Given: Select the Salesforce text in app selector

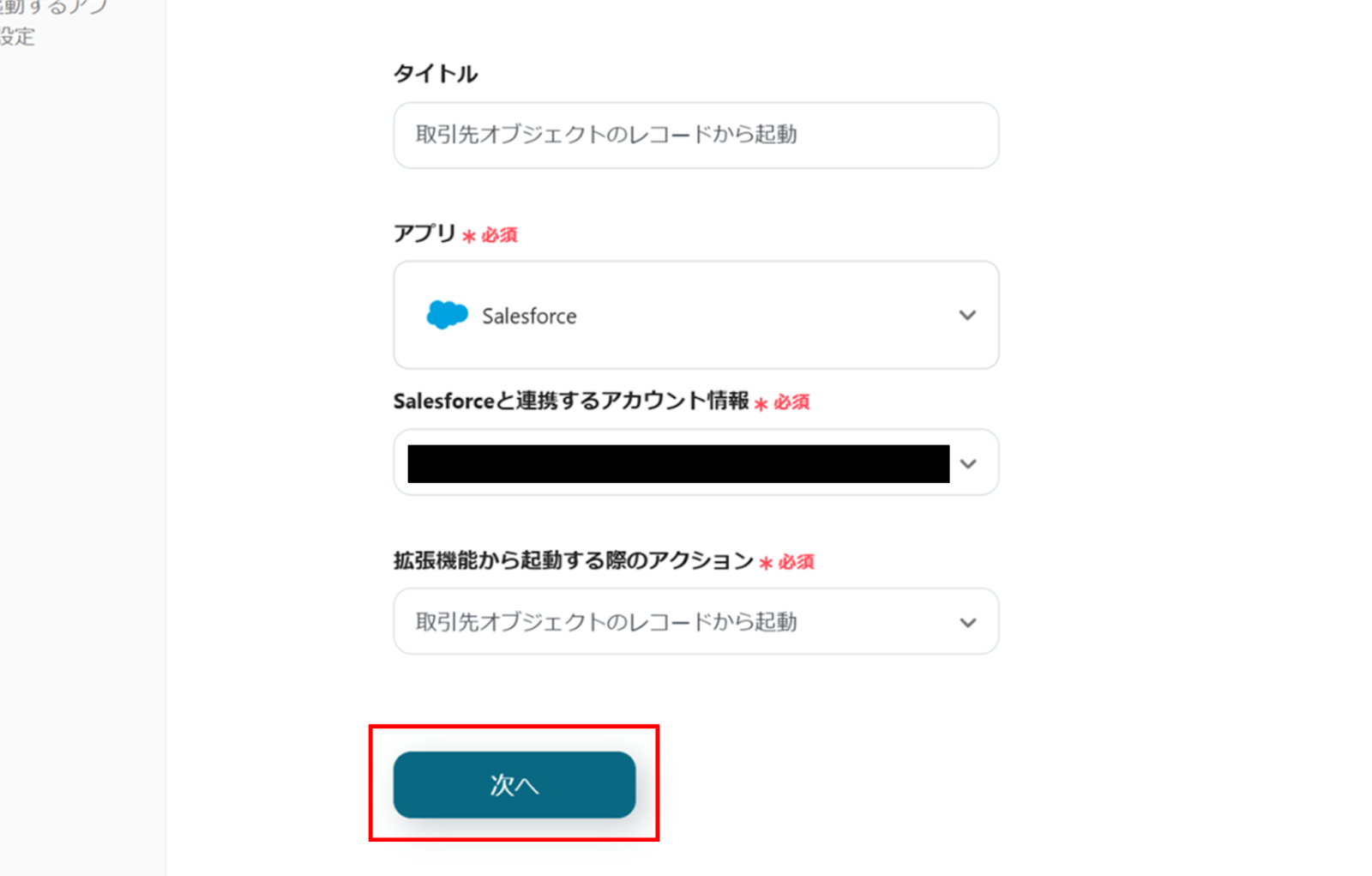Looking at the screenshot, I should [x=529, y=316].
